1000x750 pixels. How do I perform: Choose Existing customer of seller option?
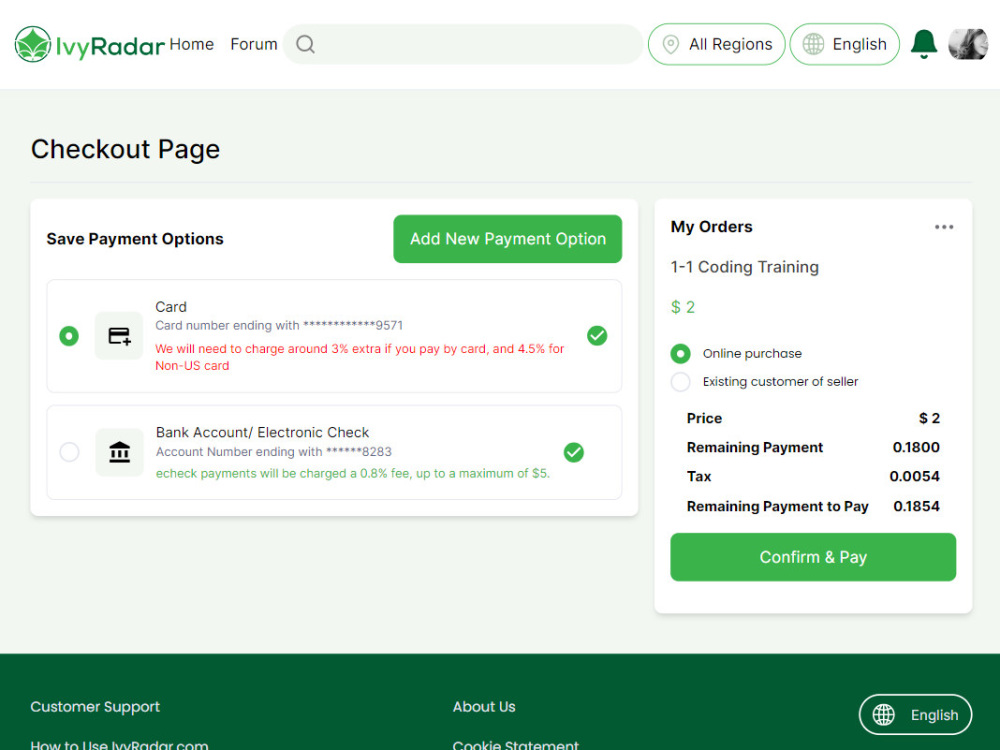[x=680, y=381]
